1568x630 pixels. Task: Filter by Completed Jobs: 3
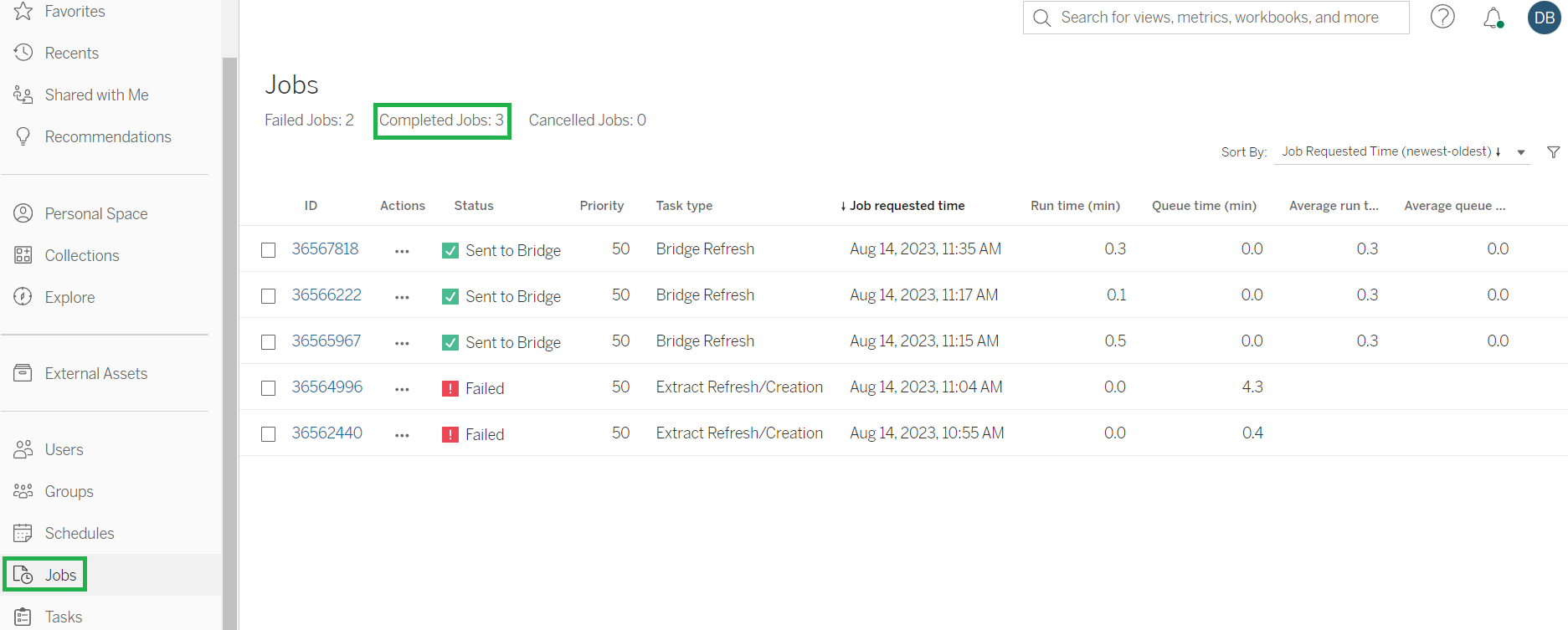tap(442, 120)
